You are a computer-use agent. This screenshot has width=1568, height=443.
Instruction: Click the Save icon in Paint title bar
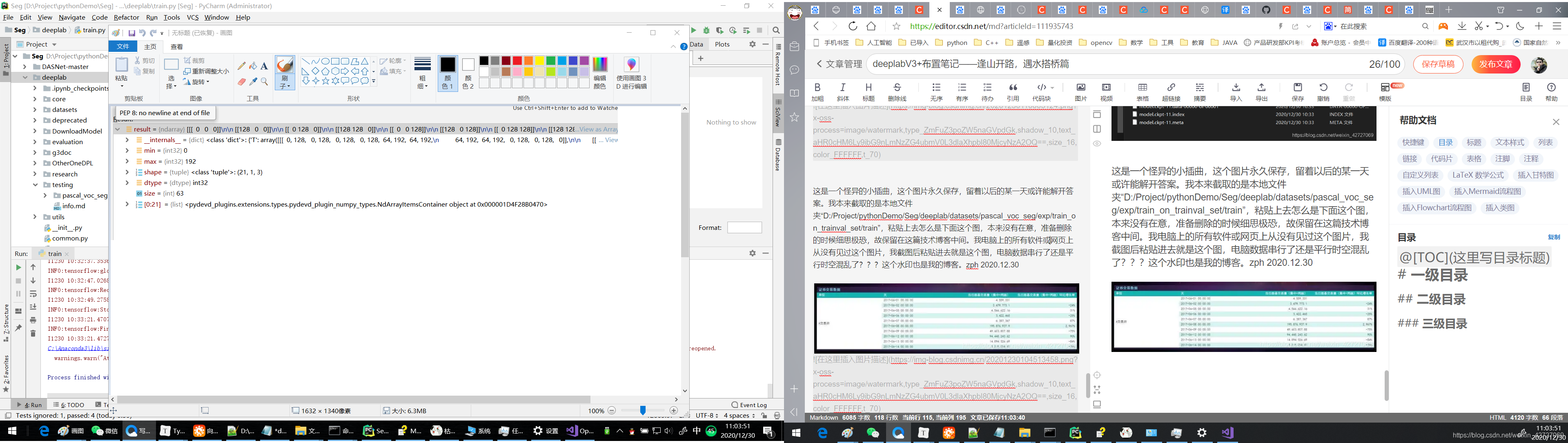(x=131, y=33)
